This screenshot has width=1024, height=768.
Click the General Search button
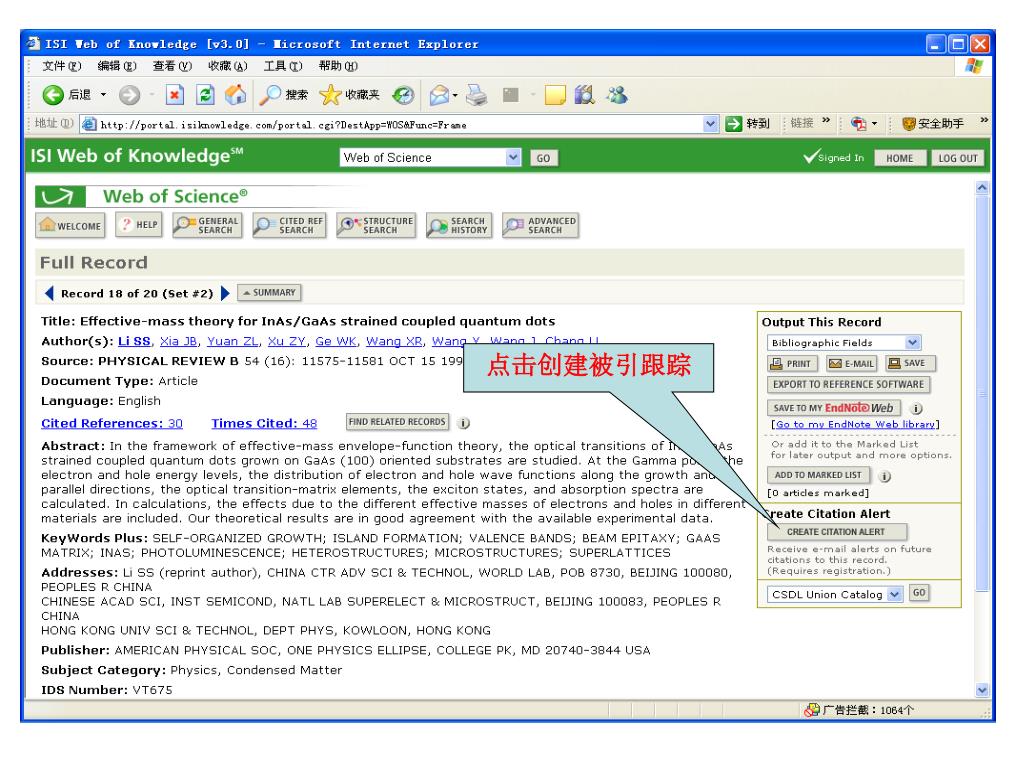click(207, 225)
